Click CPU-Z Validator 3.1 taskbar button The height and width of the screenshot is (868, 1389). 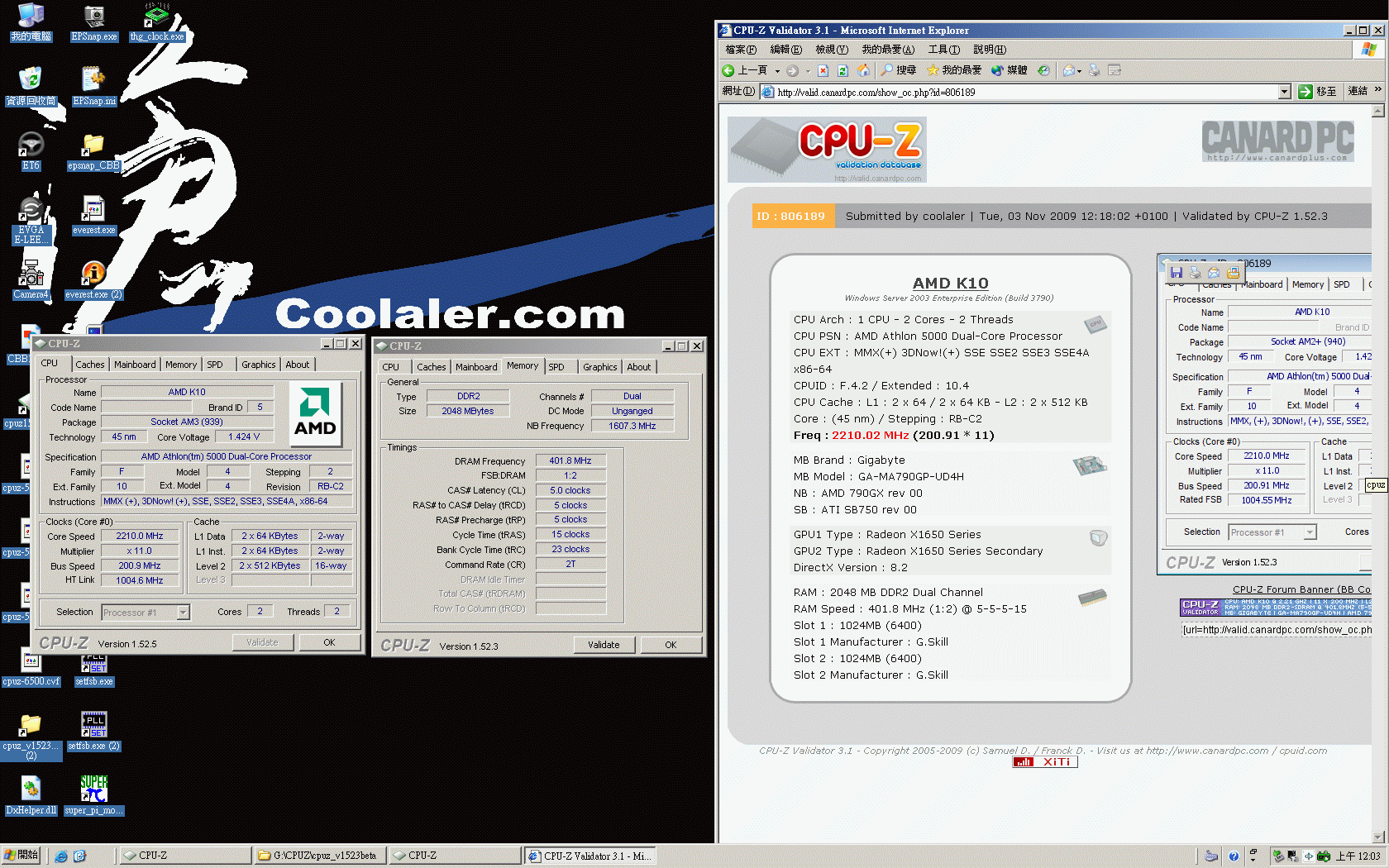point(590,856)
